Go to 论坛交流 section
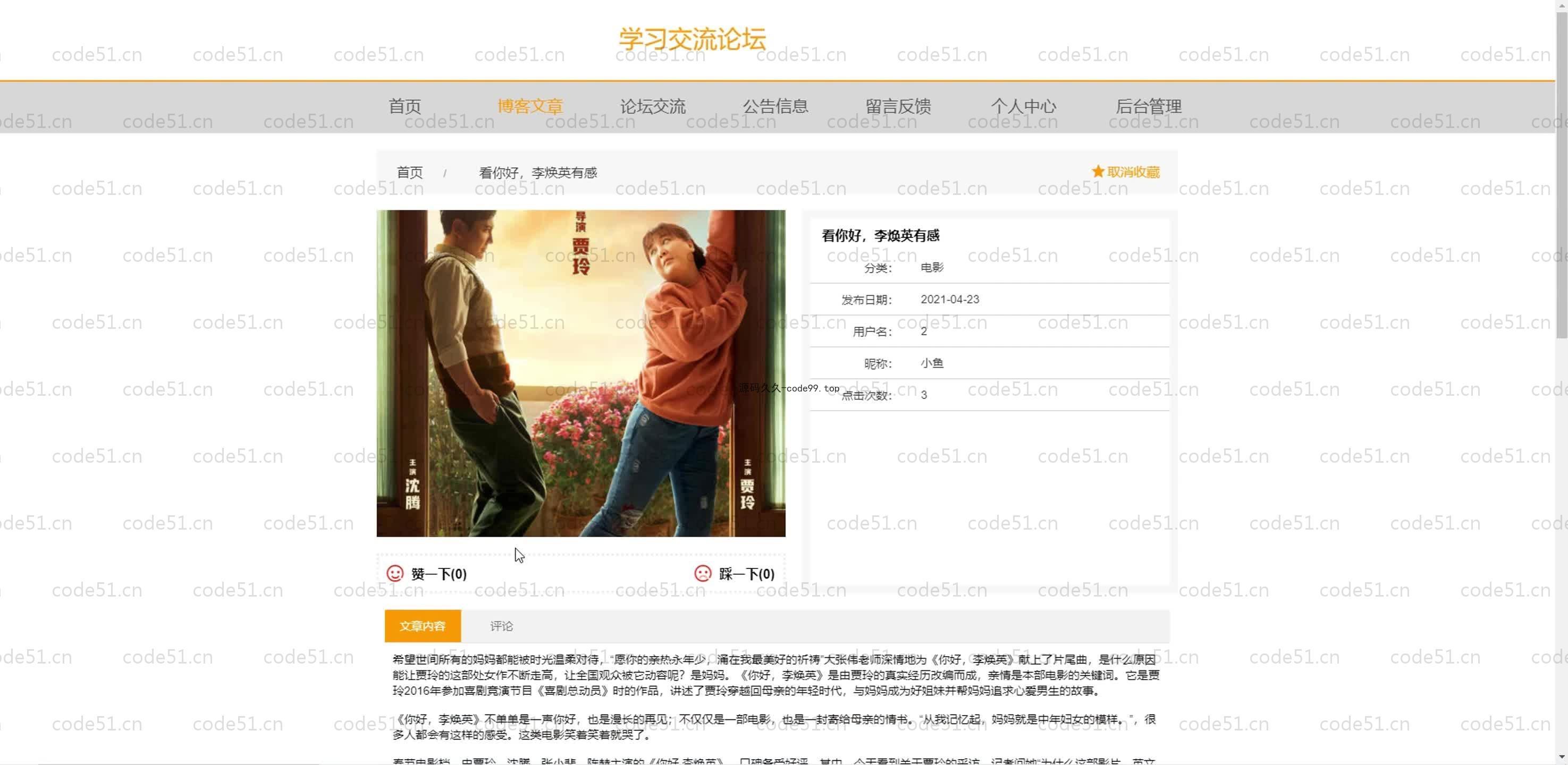1568x765 pixels. tap(653, 106)
